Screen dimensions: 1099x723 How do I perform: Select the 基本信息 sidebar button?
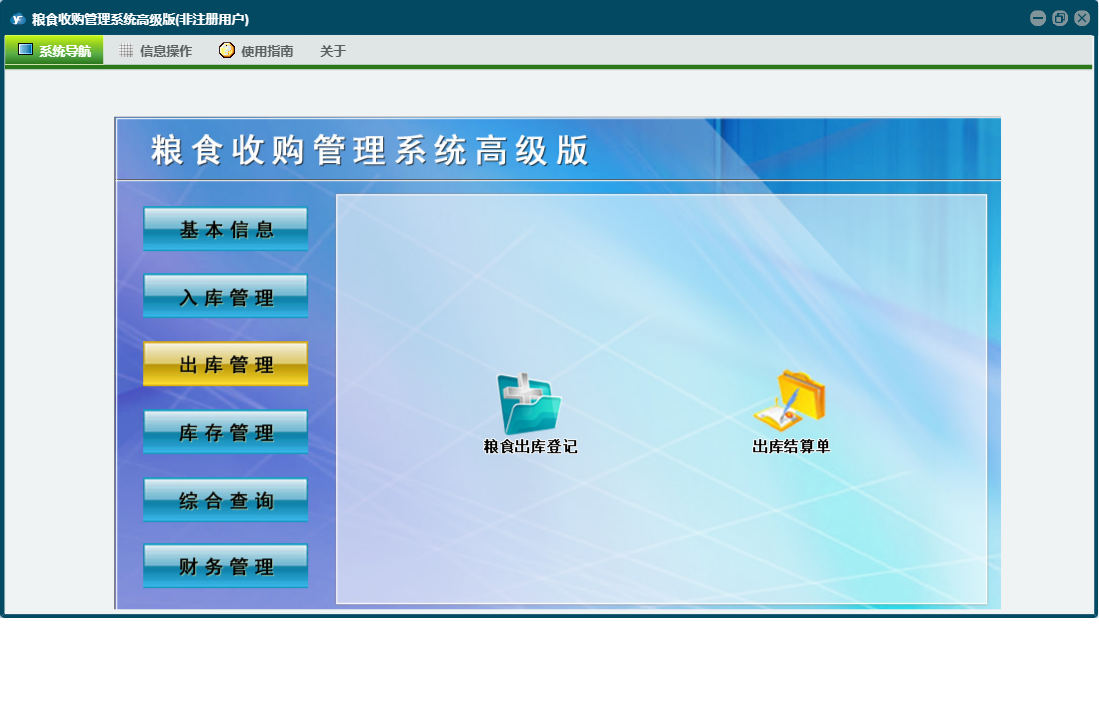pyautogui.click(x=226, y=229)
